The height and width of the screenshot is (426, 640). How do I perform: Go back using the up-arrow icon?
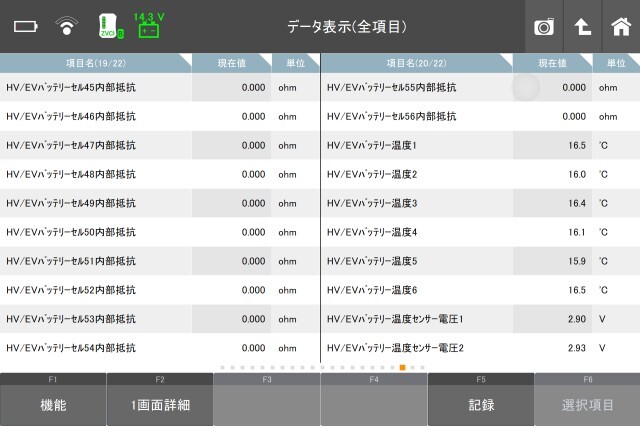[582, 27]
